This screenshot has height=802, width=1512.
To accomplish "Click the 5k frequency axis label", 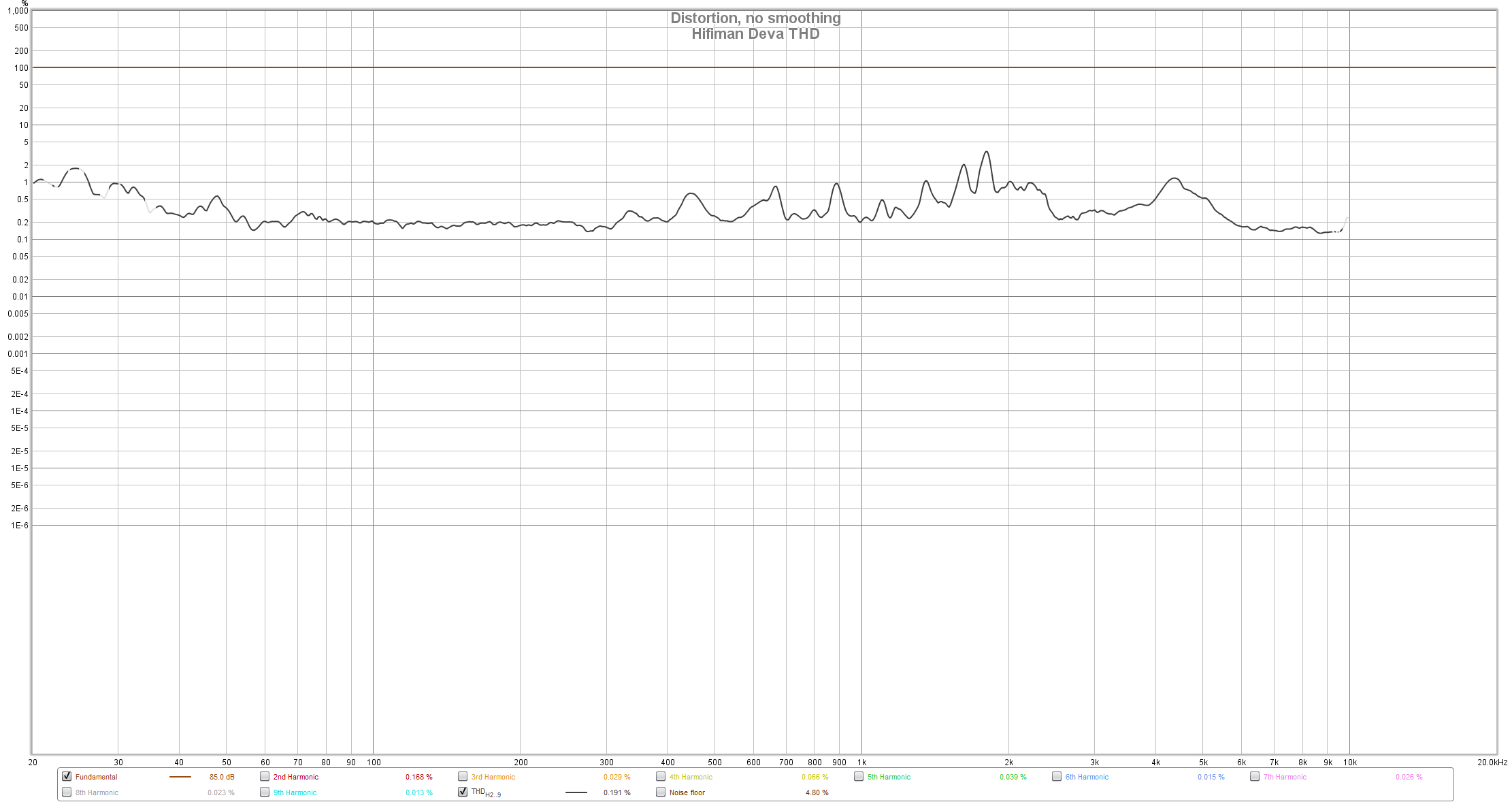I will click(x=1203, y=763).
